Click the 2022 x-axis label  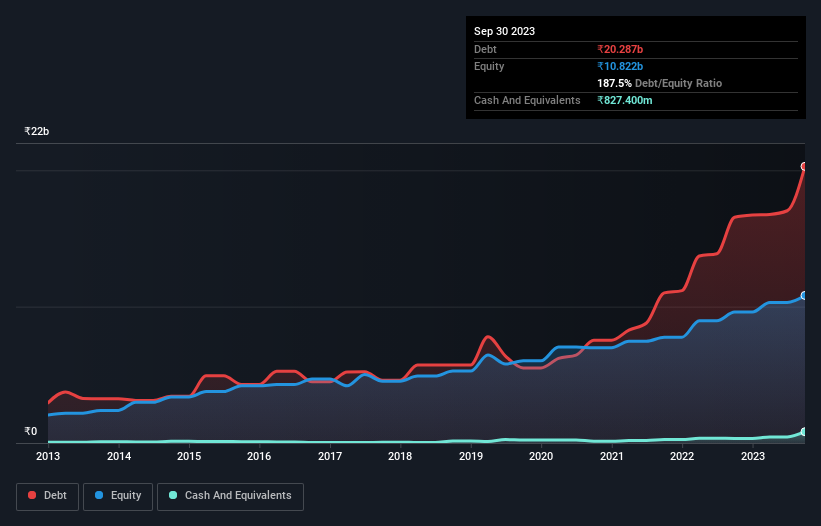tap(682, 456)
